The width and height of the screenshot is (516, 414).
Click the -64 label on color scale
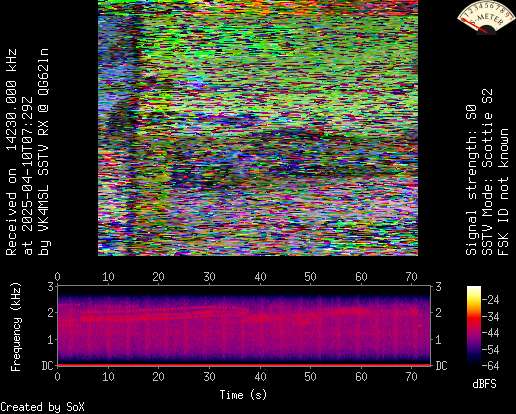(490, 366)
